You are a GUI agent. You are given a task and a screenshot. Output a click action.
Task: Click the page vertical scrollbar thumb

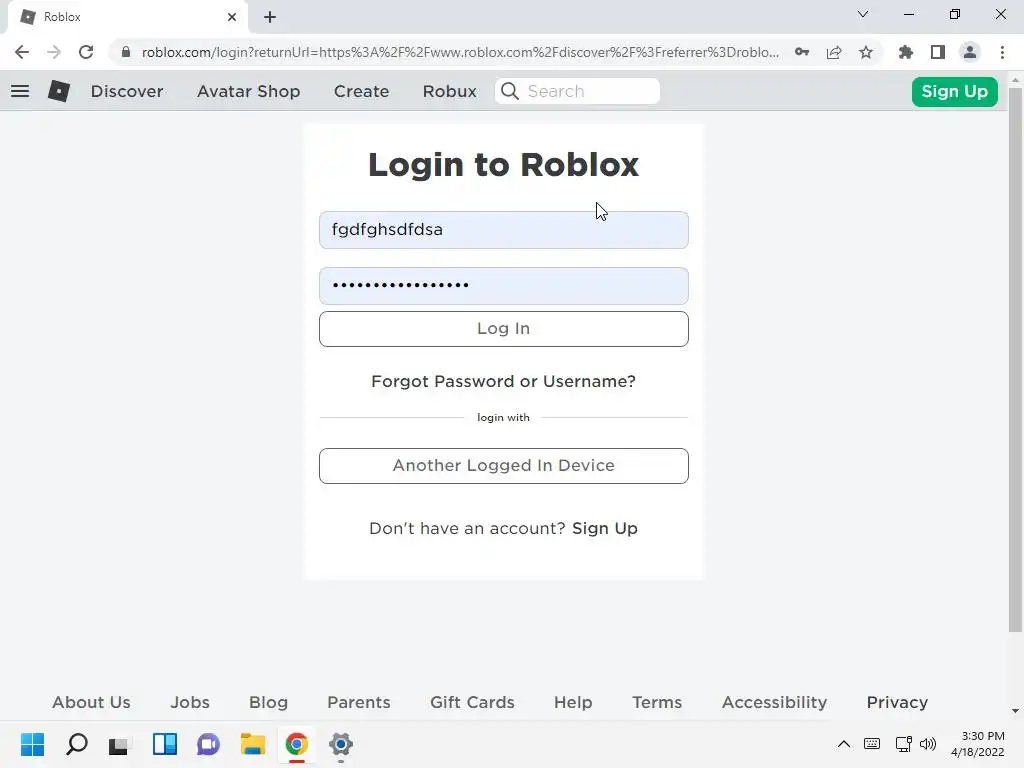tap(1015, 359)
